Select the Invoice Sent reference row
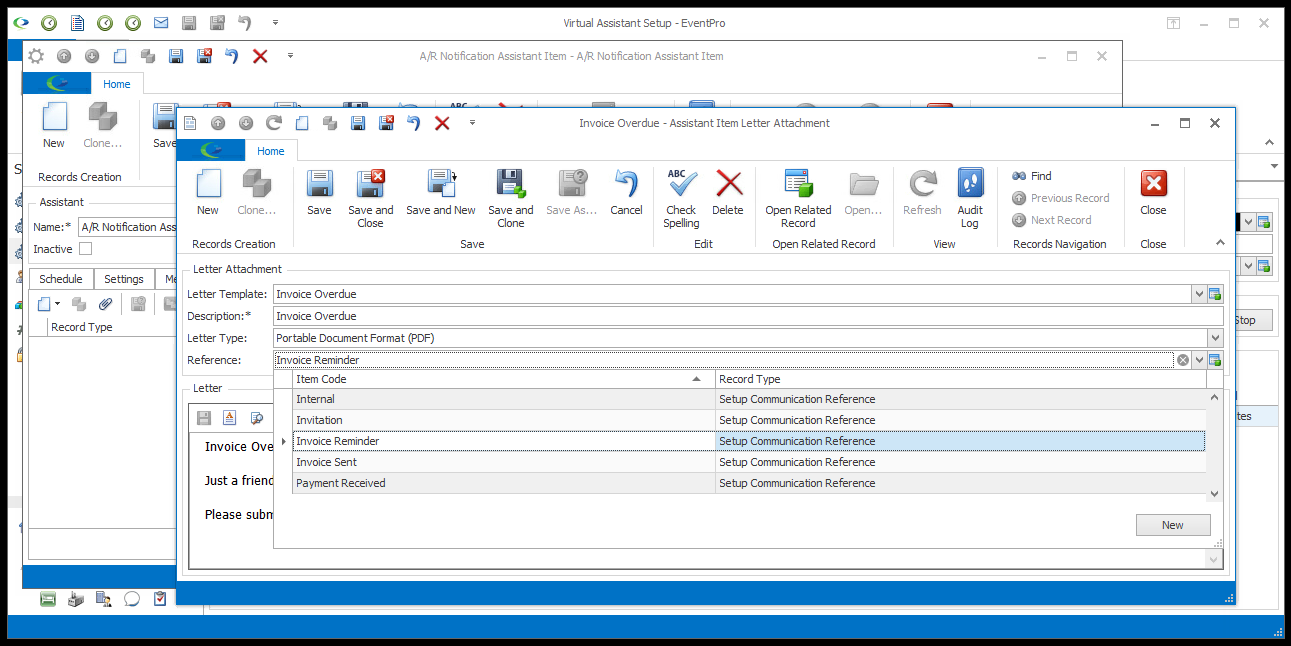The image size is (1291, 646). tap(749, 462)
